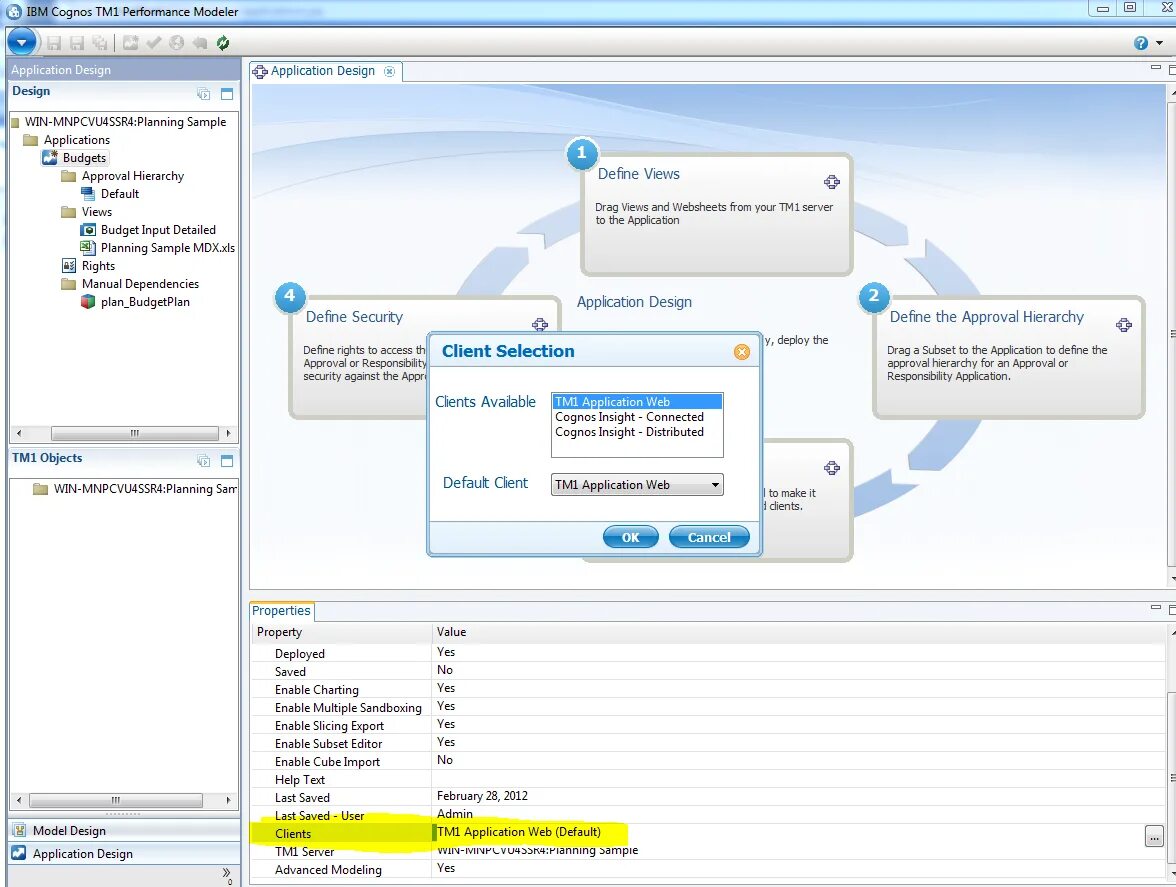The height and width of the screenshot is (887, 1176).
Task: Click the new application picture icon in toolbar
Action: point(130,43)
